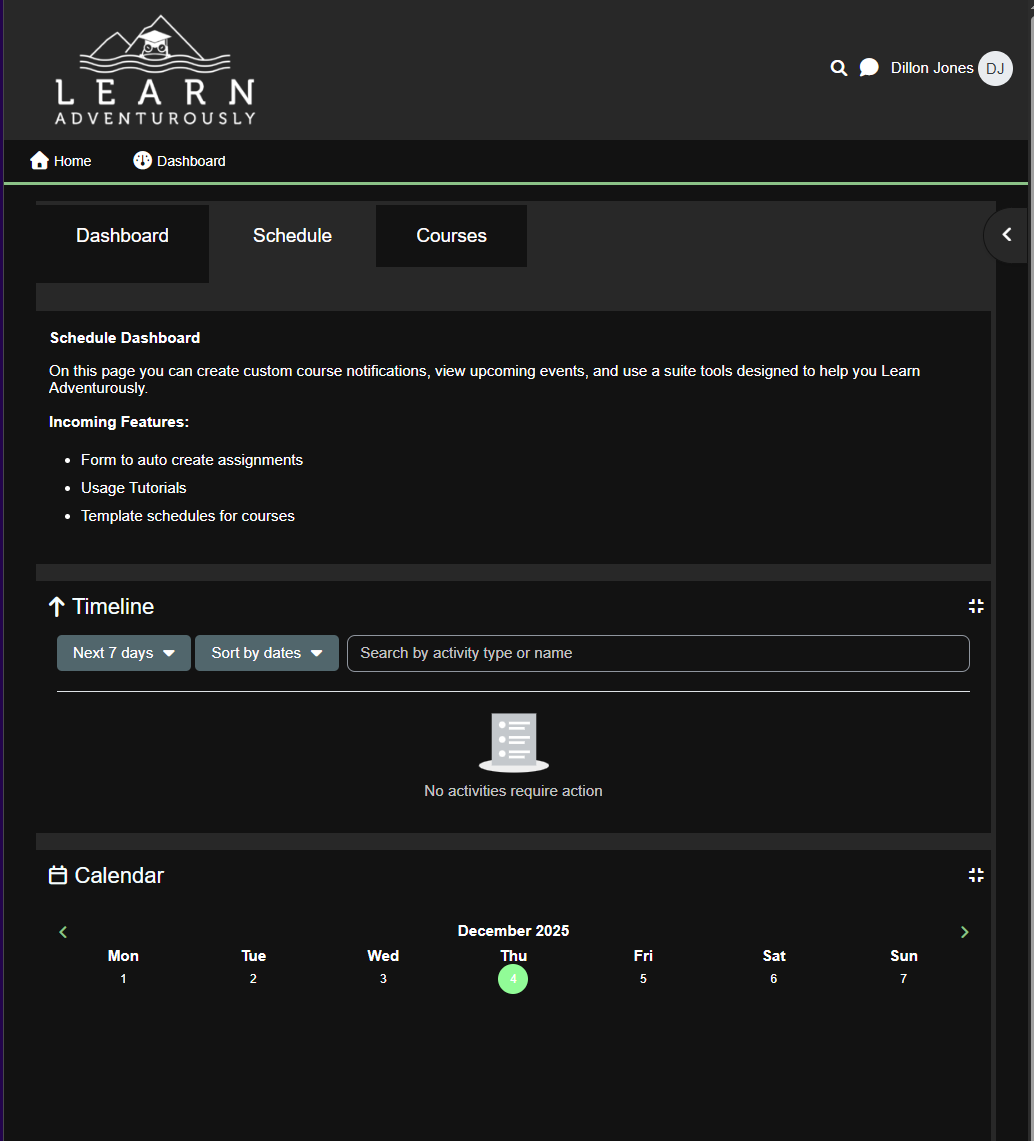Collapse the Calendar block with its shrink icon

coord(976,875)
